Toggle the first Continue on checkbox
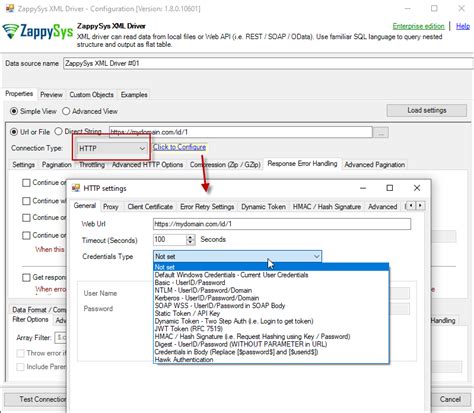This screenshot has width=474, height=413. point(26,183)
